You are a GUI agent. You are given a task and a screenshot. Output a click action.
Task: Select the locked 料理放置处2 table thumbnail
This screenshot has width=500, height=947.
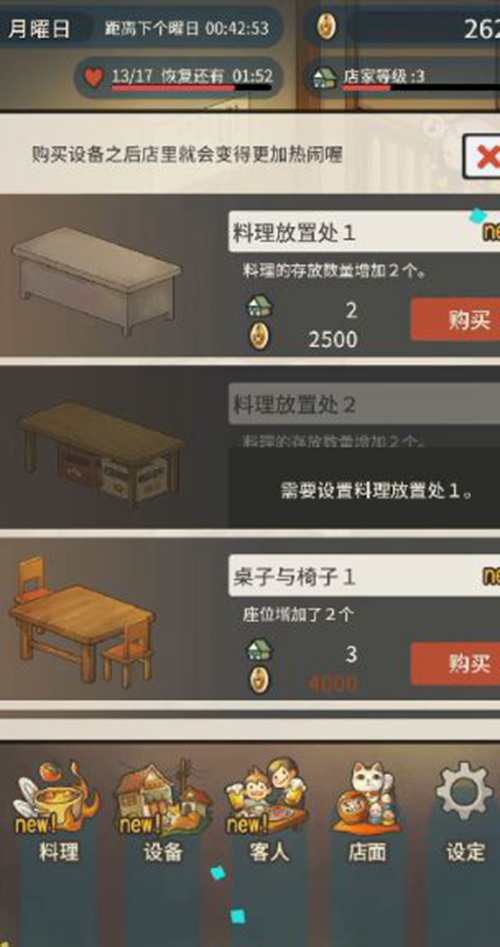100,452
